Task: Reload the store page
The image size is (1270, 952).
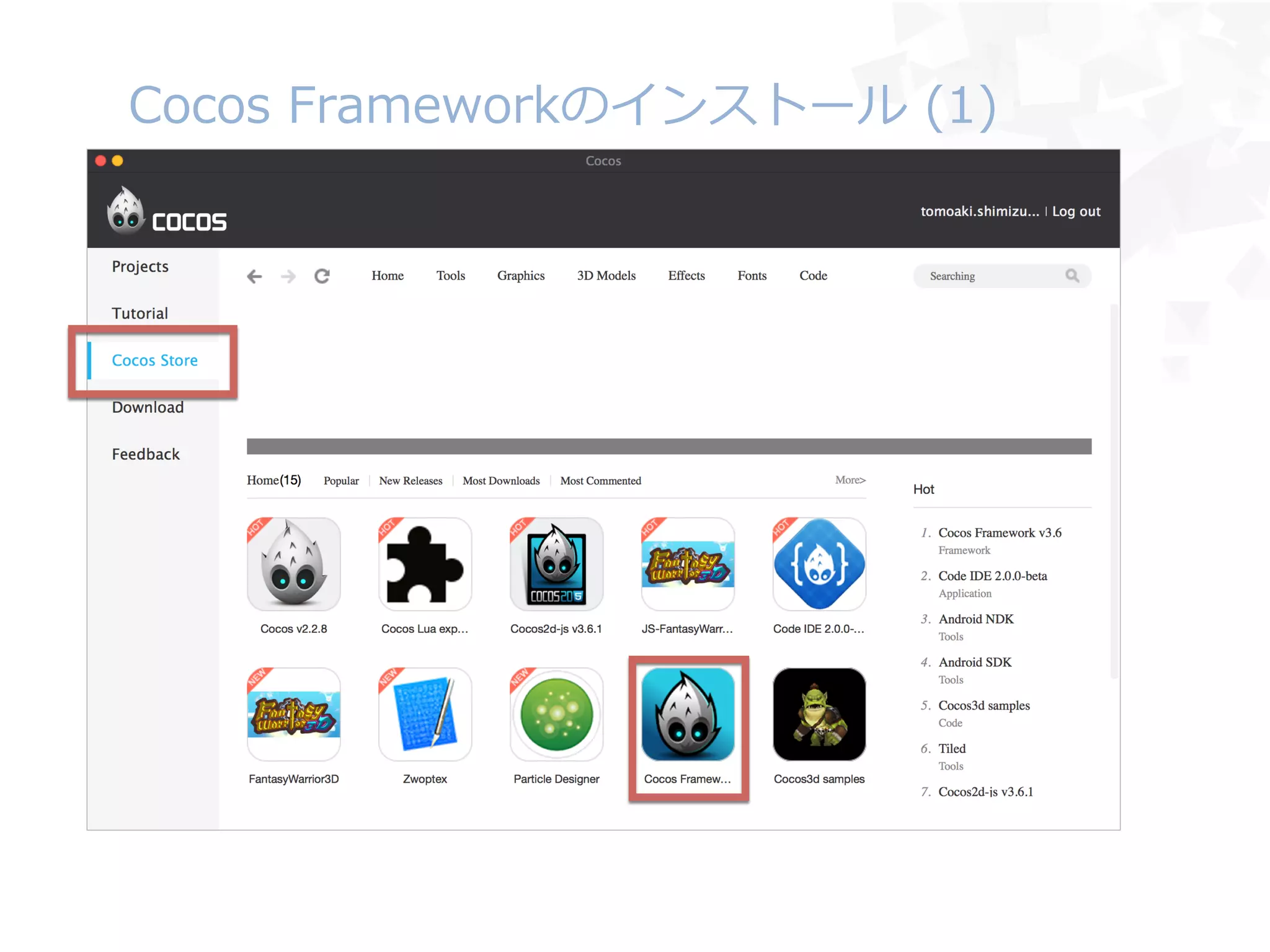Action: [322, 276]
